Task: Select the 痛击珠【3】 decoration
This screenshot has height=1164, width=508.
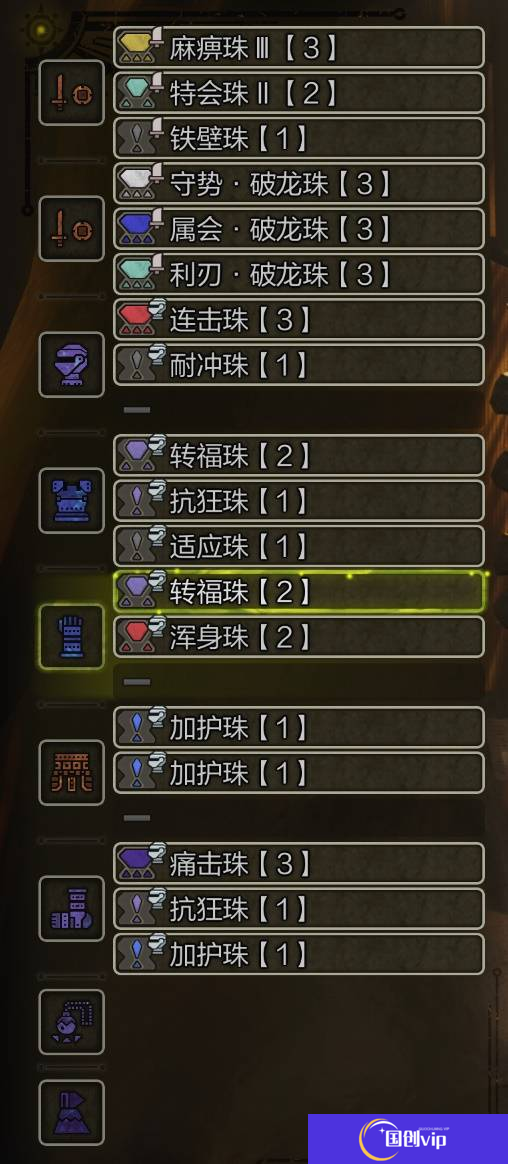Action: 299,863
